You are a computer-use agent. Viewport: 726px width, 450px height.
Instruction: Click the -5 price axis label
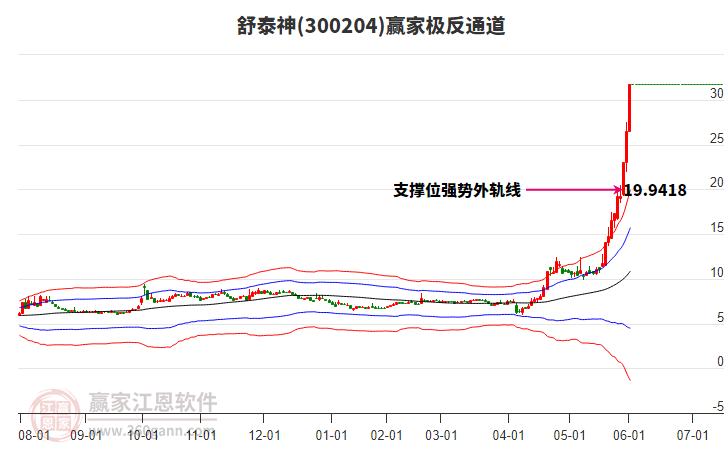click(718, 406)
